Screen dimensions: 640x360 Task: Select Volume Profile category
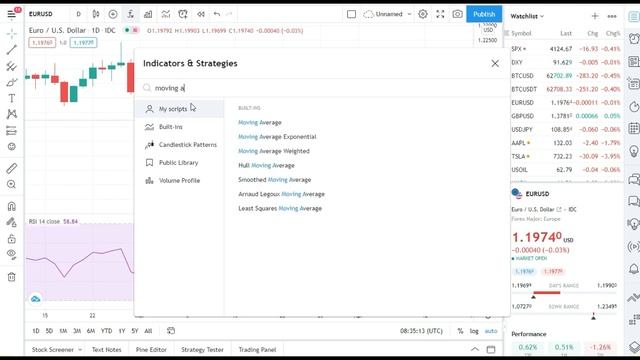tap(180, 181)
